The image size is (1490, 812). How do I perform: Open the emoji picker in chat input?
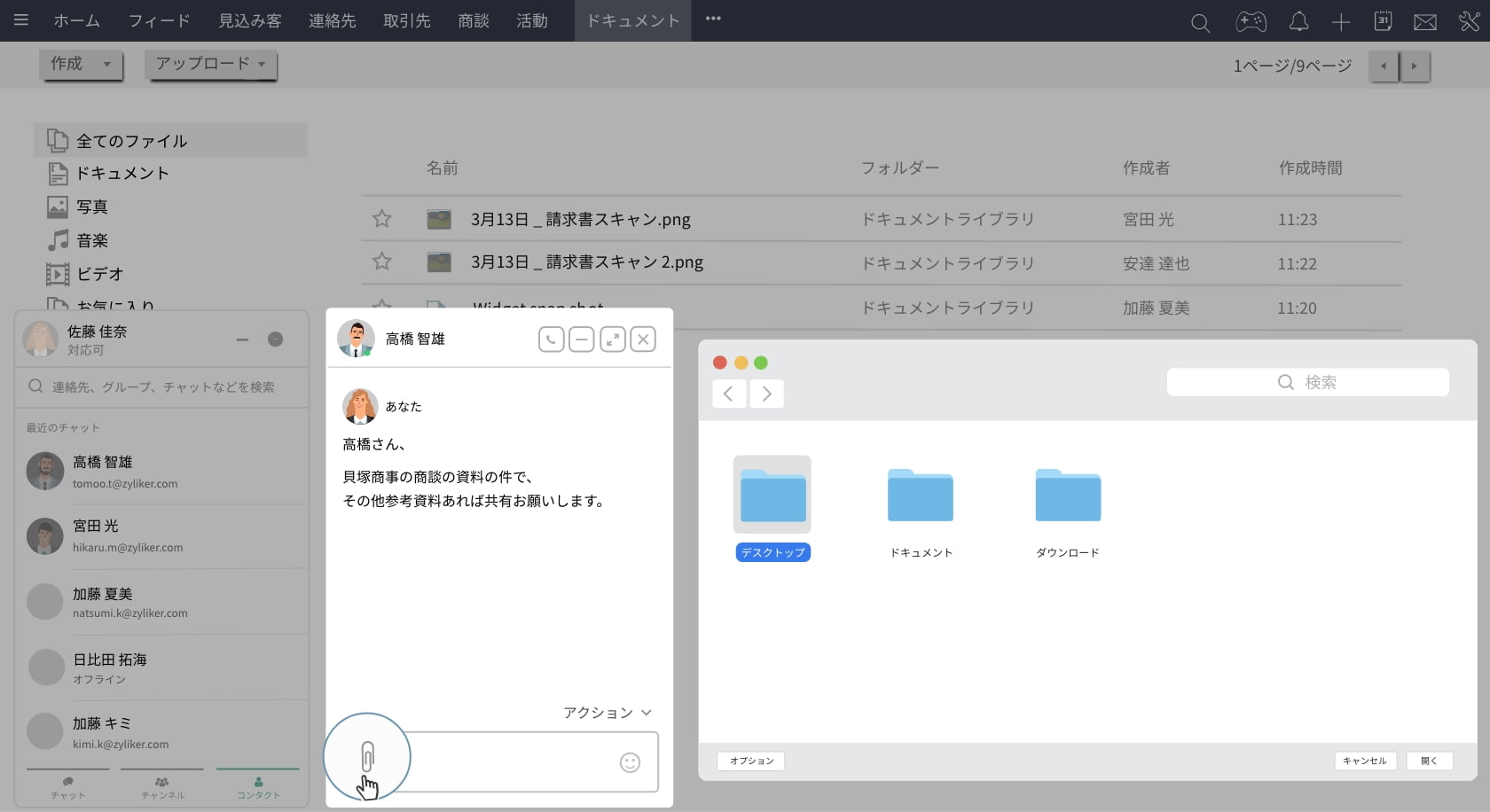coord(630,762)
